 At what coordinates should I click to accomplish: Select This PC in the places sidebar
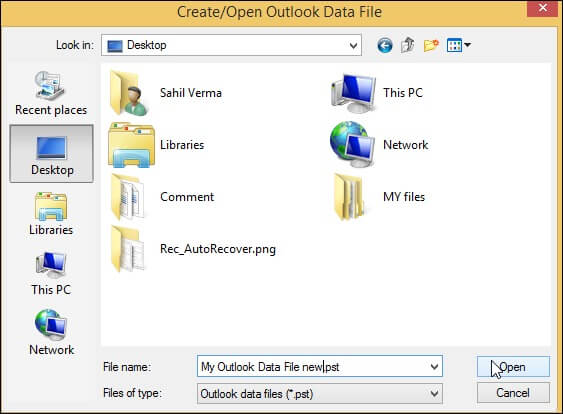pyautogui.click(x=51, y=274)
